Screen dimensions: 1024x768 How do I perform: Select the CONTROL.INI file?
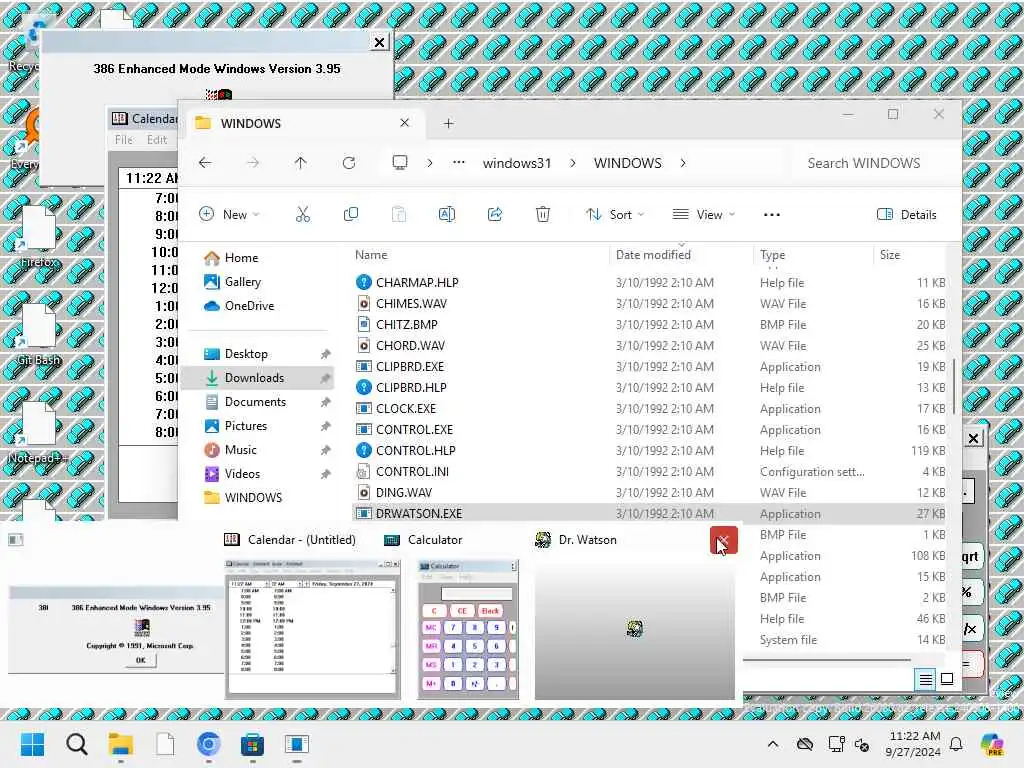coord(649,472)
